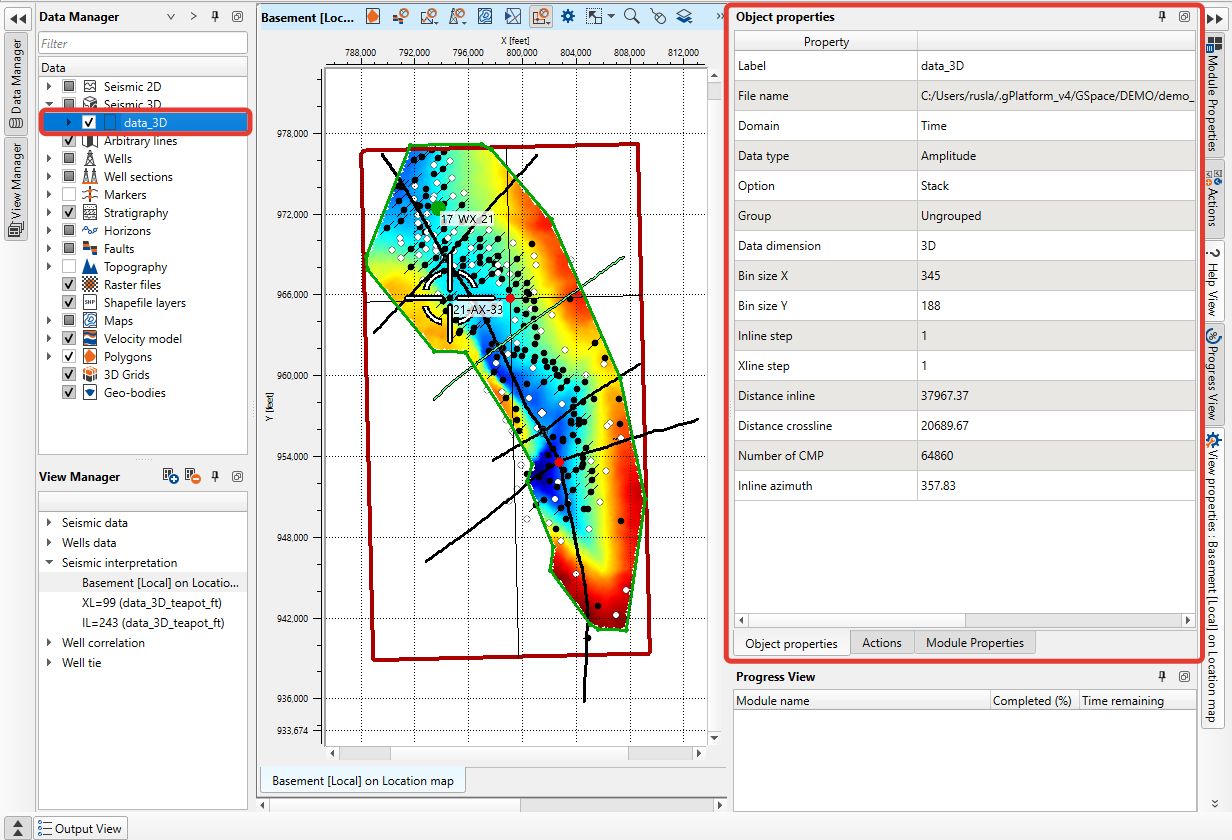Open the layers stack icon in map toolbar
This screenshot has height=840, width=1232.
[684, 16]
